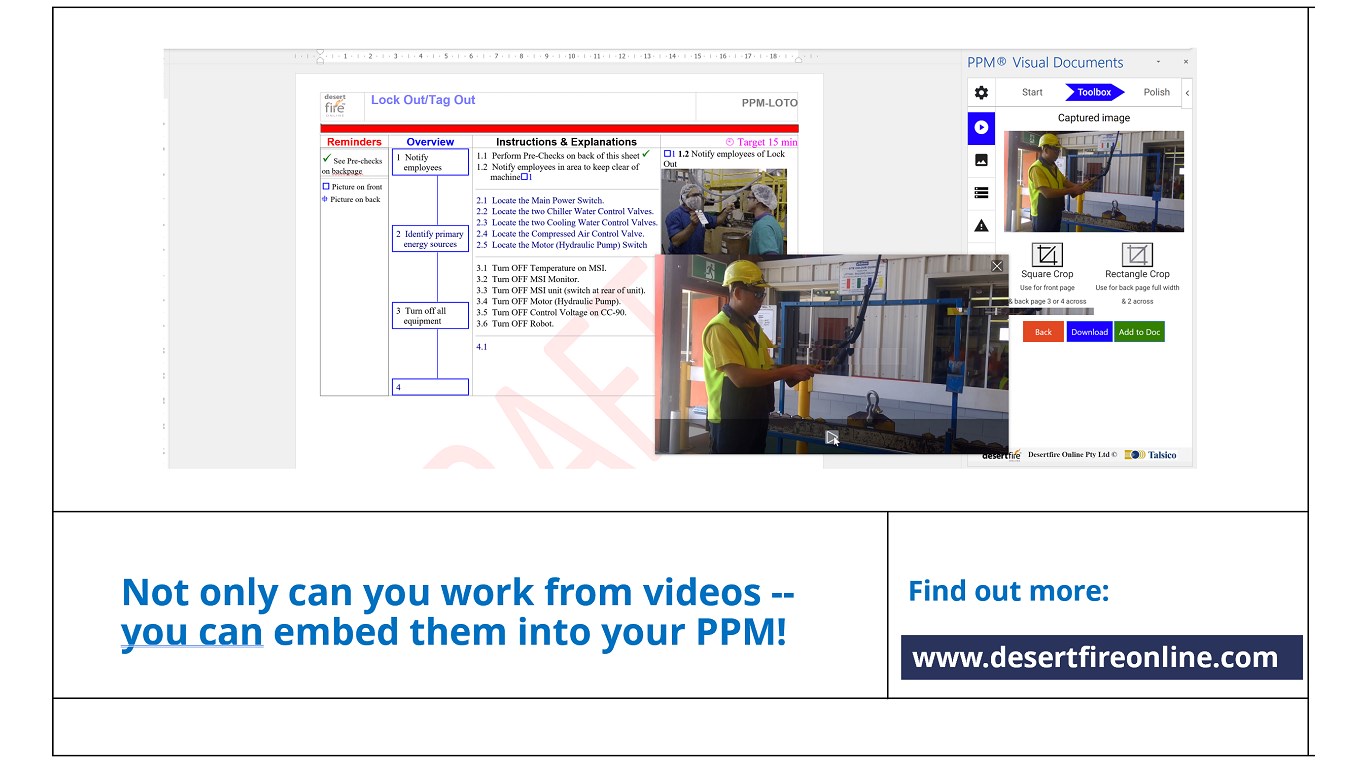Click the Overview column heading
Viewport: 1366px width, 768px height.
point(430,142)
